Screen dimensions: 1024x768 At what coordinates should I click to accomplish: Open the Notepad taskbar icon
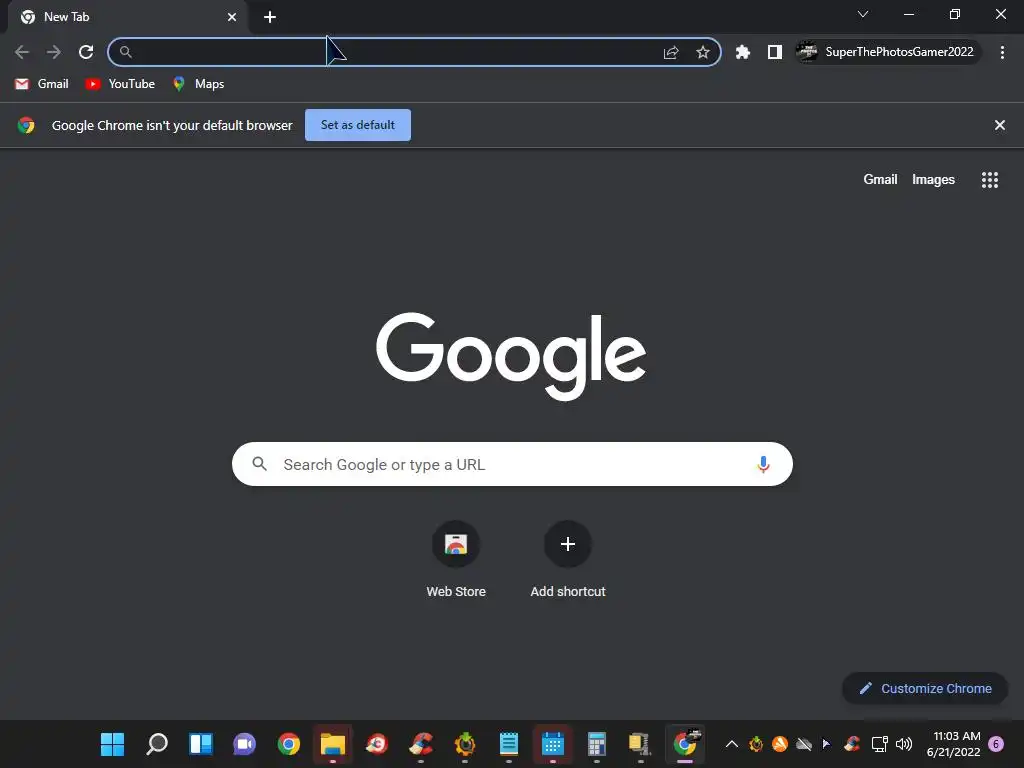click(x=509, y=744)
